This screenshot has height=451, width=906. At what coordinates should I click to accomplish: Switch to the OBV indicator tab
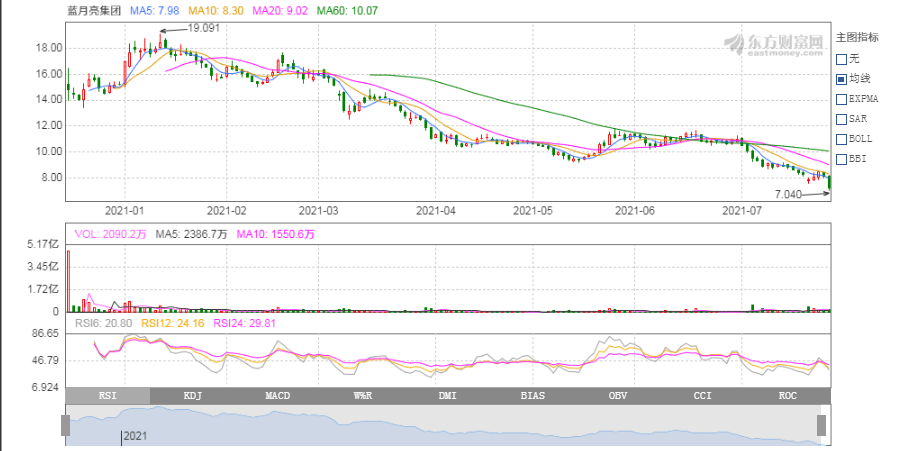(618, 396)
